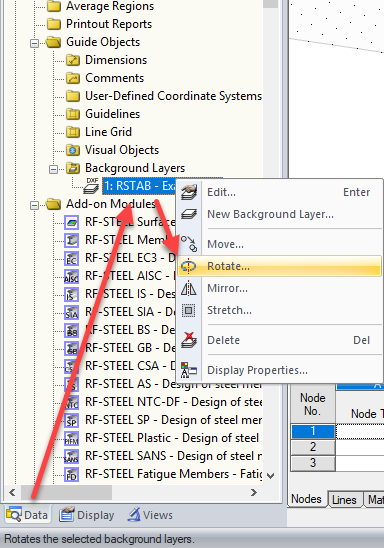Click the User-Defined Coordinate Systems folder icon
Image resolution: width=384 pixels, height=548 pixels.
(73, 96)
